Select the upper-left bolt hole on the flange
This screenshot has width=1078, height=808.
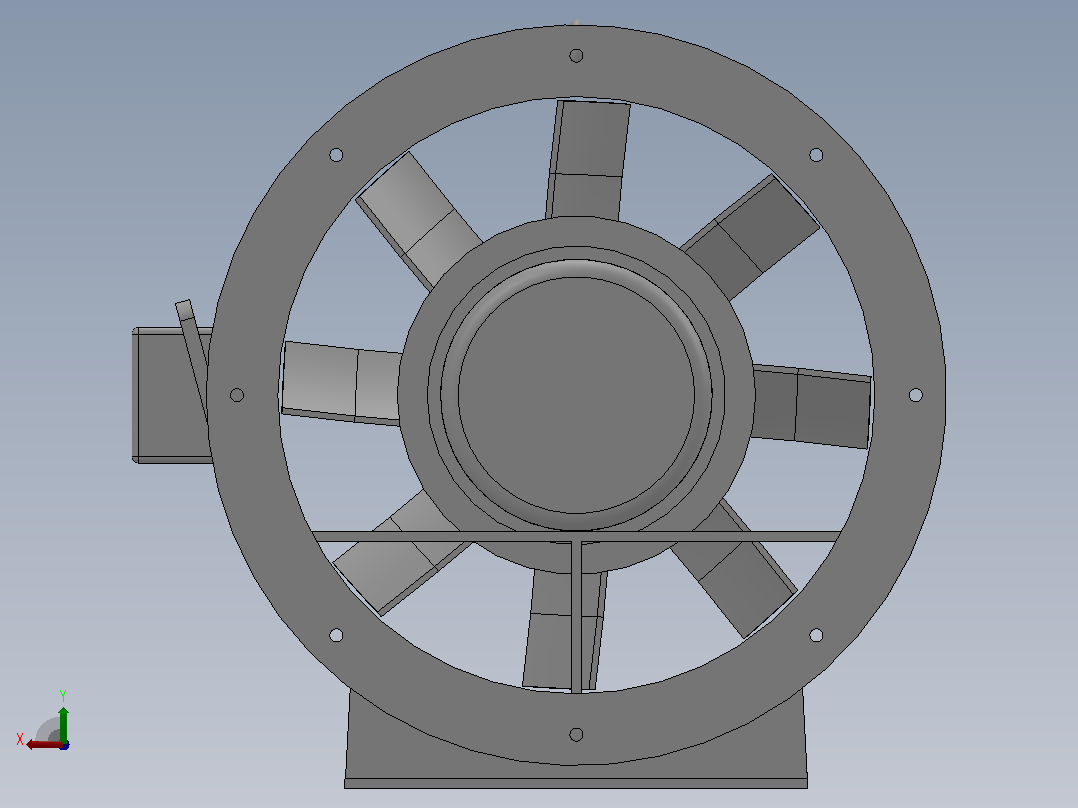click(336, 155)
